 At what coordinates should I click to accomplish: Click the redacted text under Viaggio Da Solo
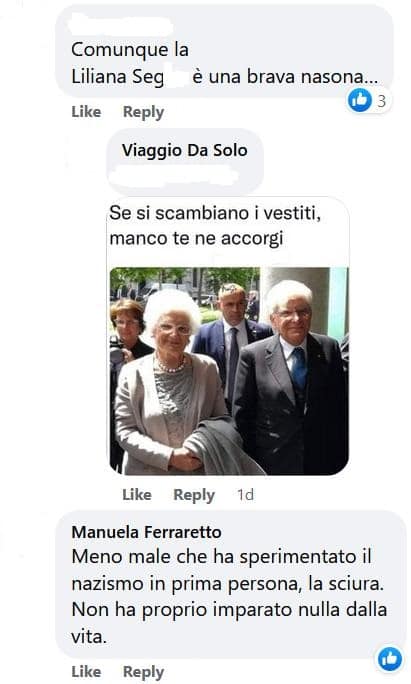click(174, 175)
